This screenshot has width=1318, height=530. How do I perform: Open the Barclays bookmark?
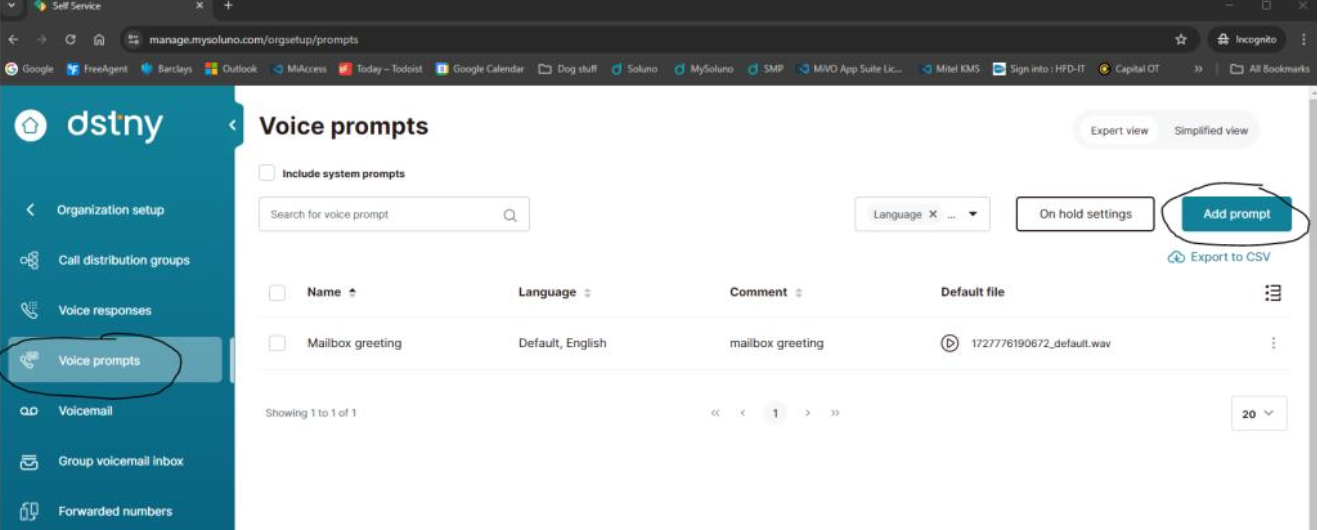pos(166,69)
